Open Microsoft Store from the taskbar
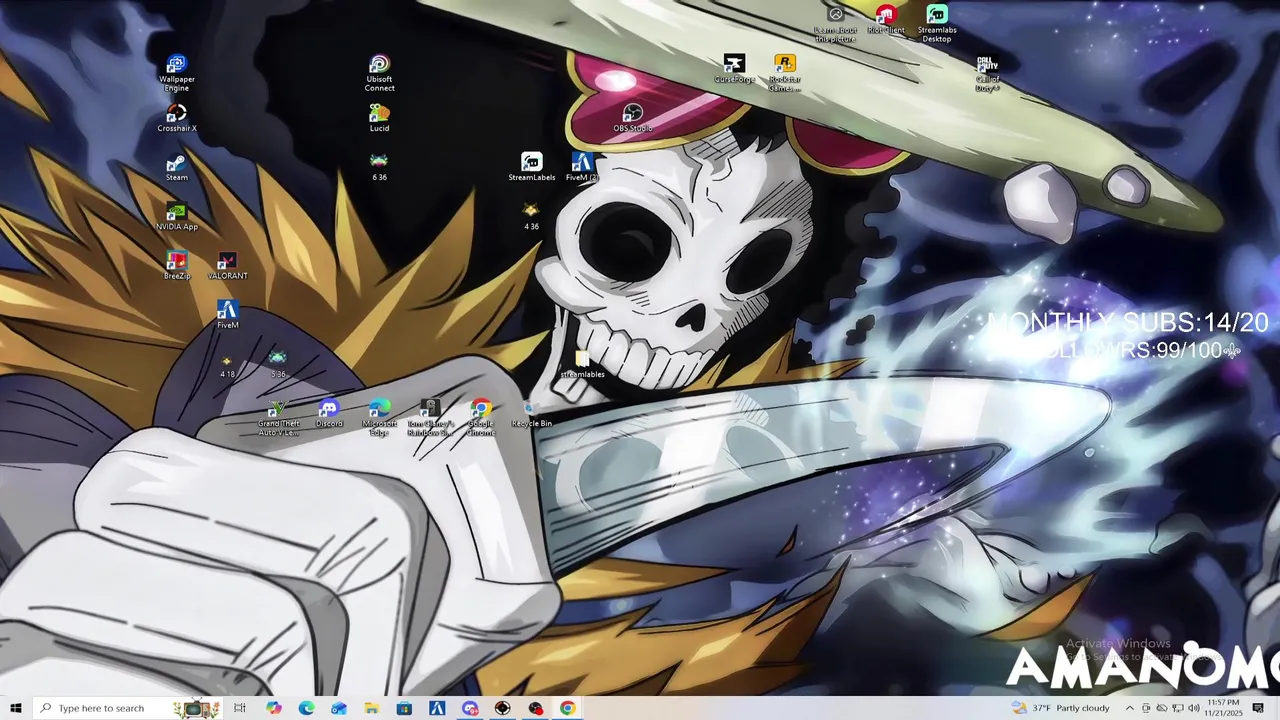 point(404,708)
